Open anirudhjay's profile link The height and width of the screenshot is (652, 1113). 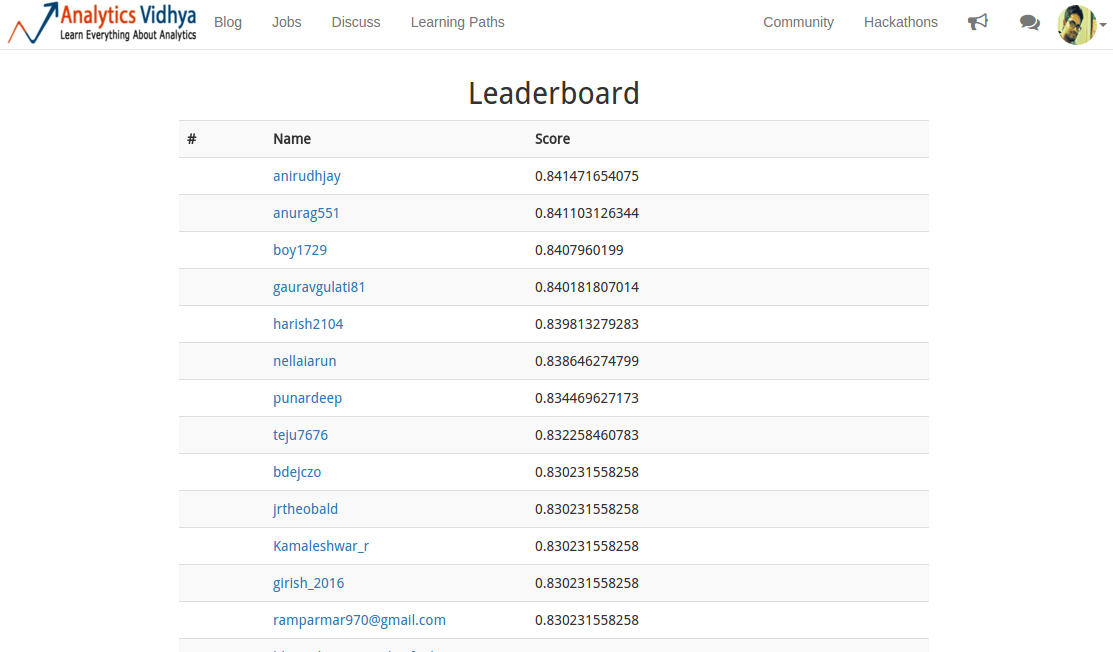coord(307,176)
